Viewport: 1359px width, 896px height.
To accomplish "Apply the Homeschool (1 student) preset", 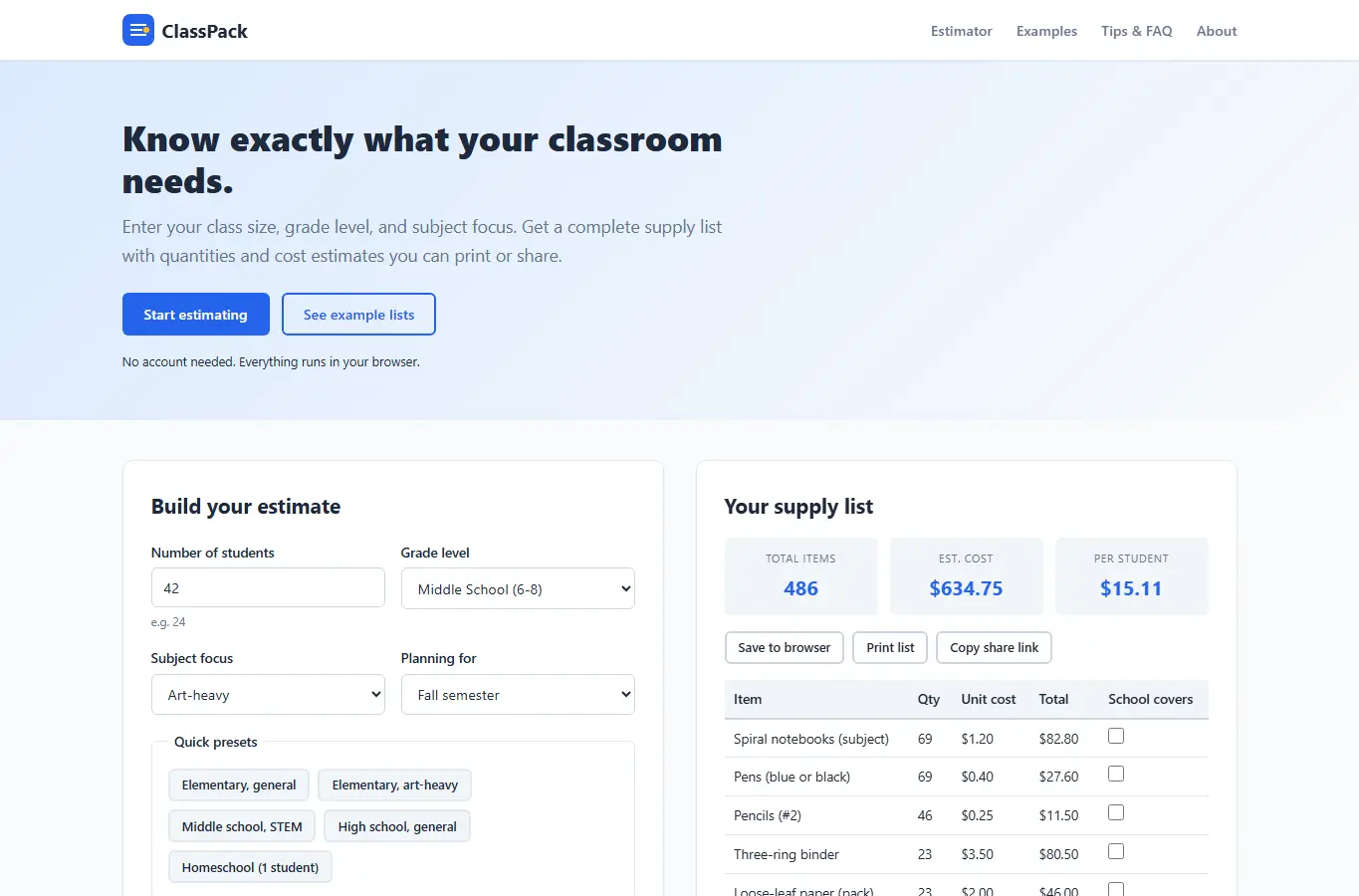I will 250,867.
